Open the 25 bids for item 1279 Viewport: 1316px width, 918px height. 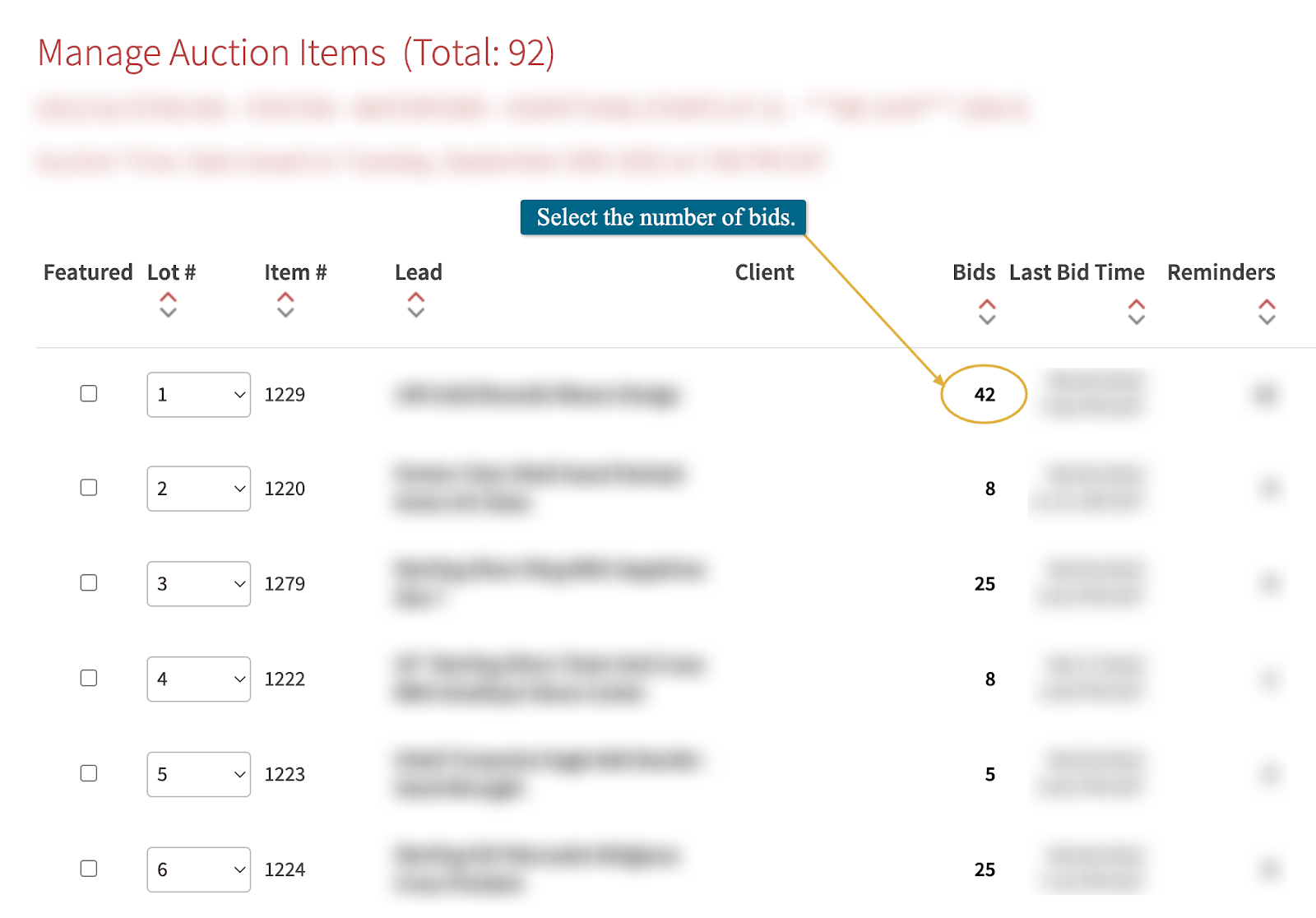985,584
